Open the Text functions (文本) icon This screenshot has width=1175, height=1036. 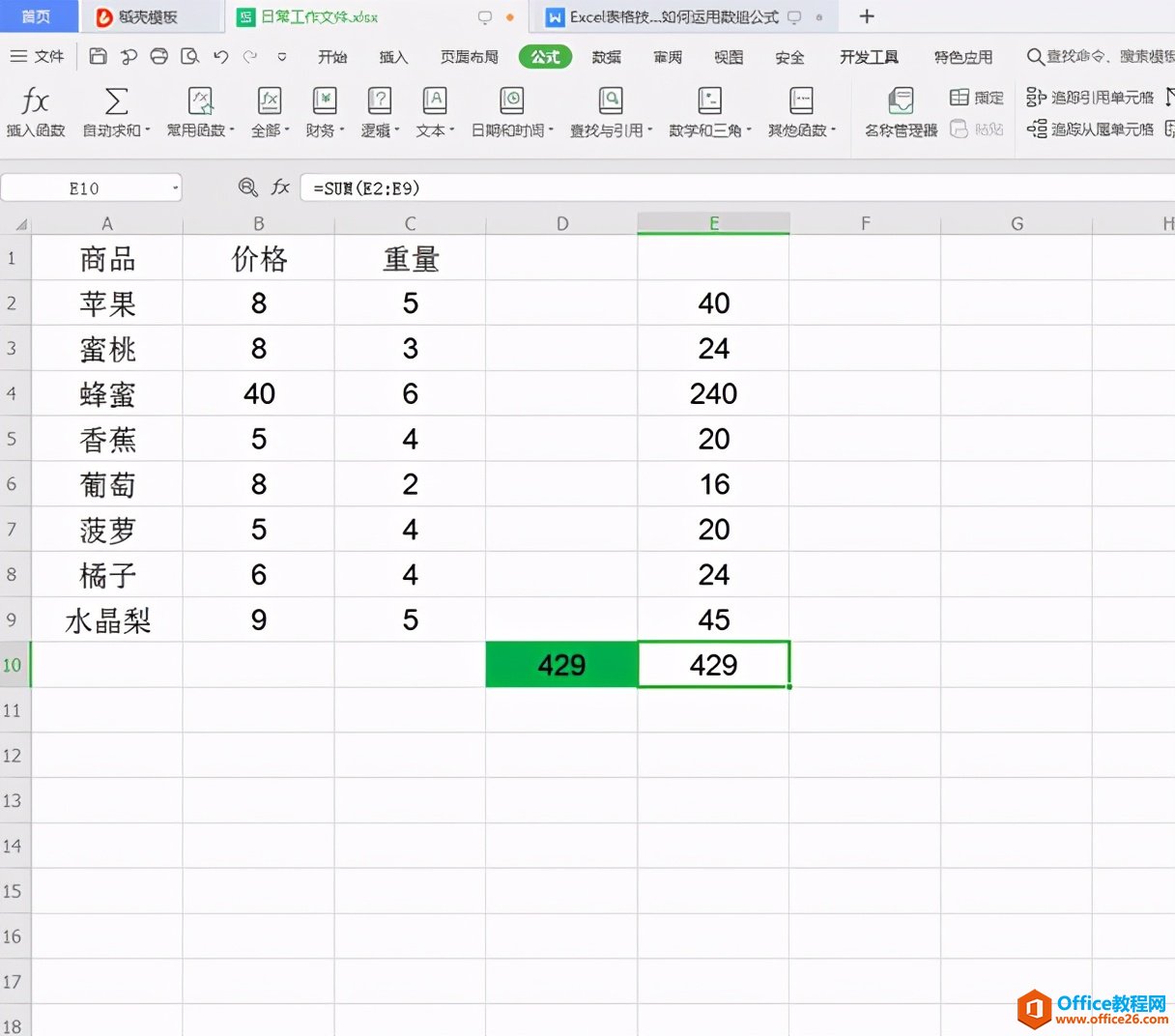pyautogui.click(x=435, y=101)
